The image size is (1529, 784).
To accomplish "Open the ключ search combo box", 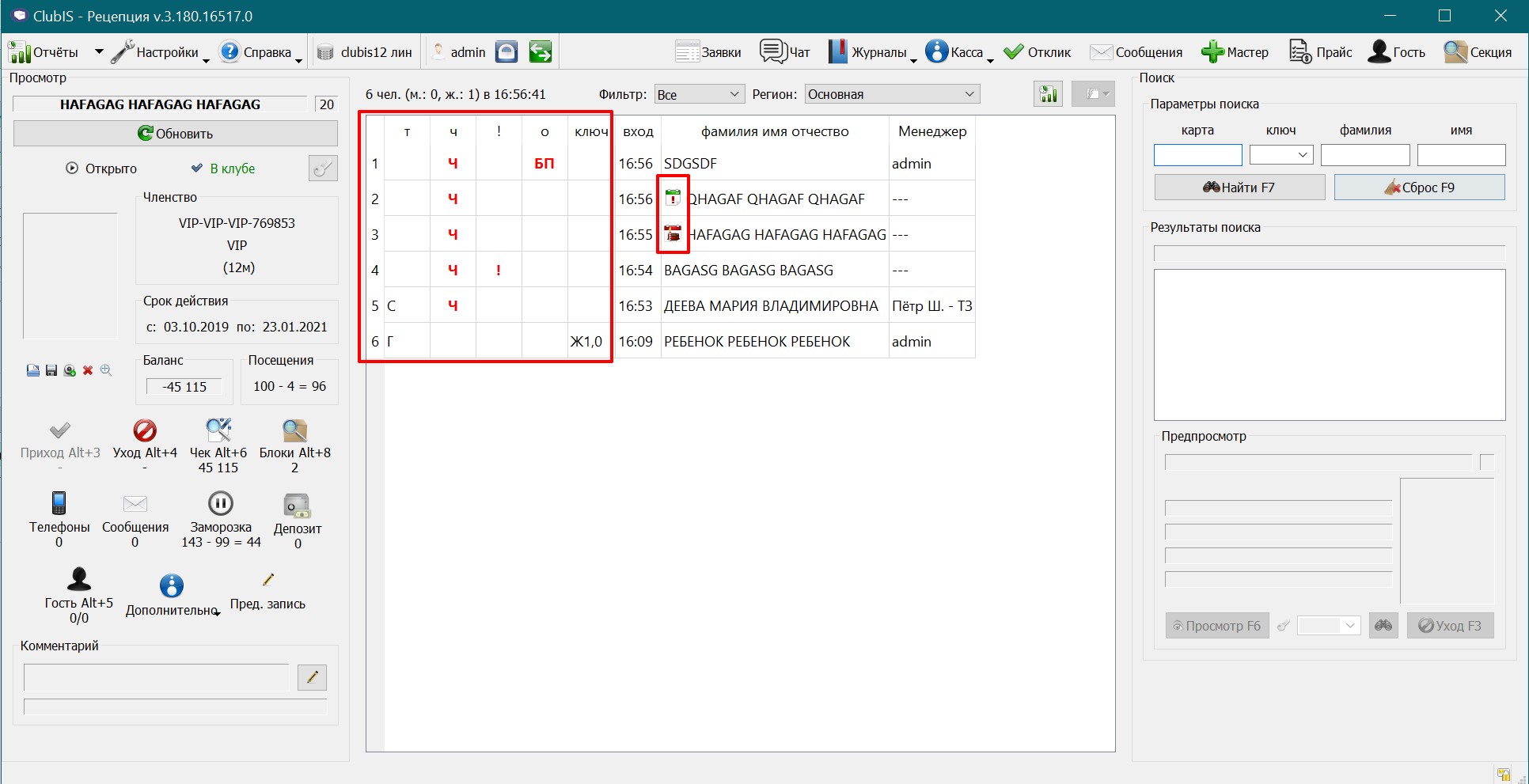I will pyautogui.click(x=1281, y=155).
